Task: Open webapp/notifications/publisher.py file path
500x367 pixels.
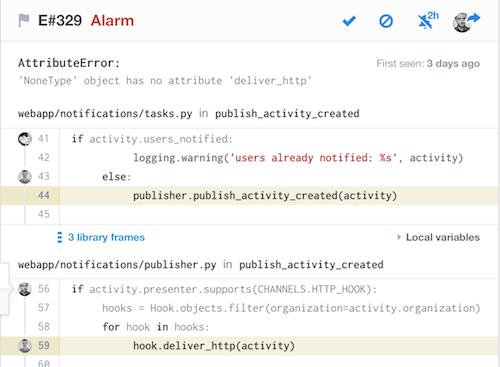Action: 117,265
